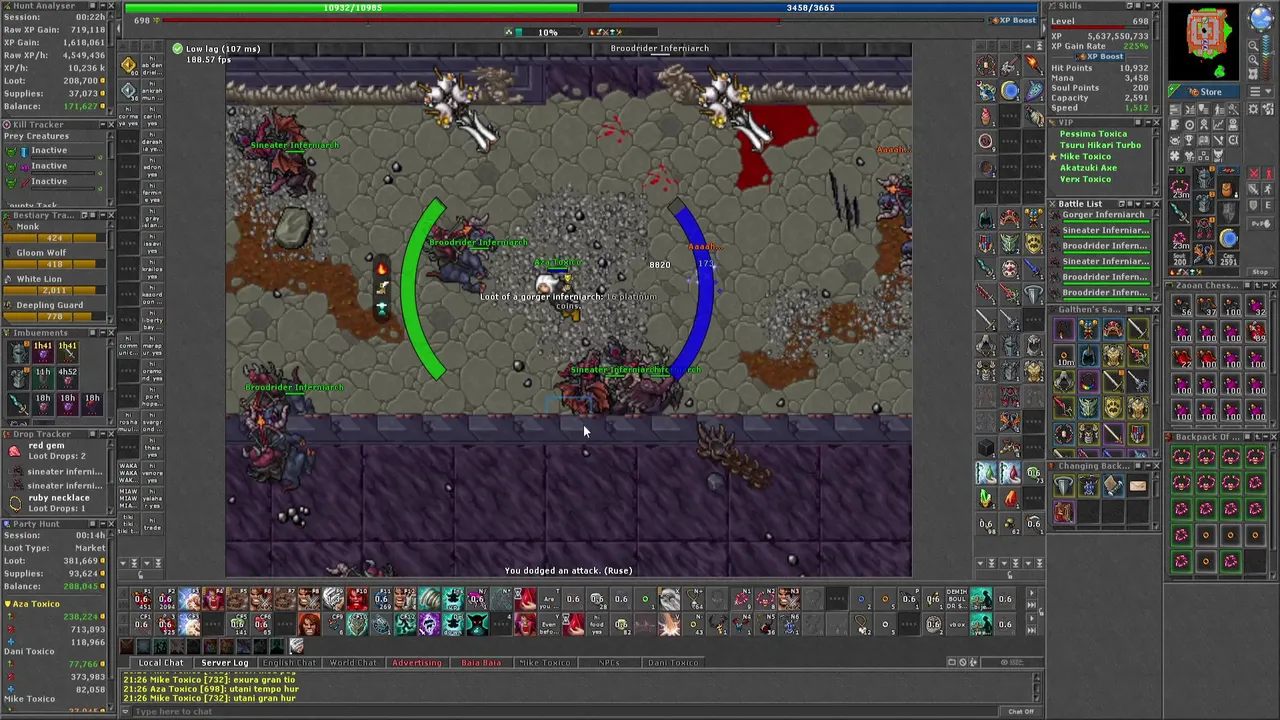This screenshot has height=720, width=1280.
Task: Click the vbox hotkey slot
Action: [x=957, y=625]
